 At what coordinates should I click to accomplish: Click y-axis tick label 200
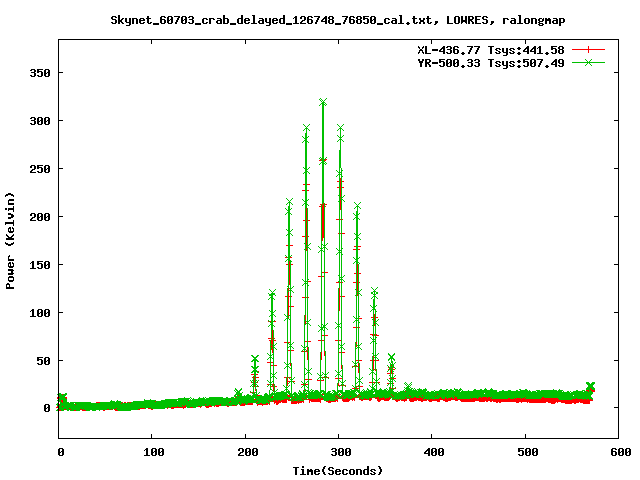pos(40,217)
